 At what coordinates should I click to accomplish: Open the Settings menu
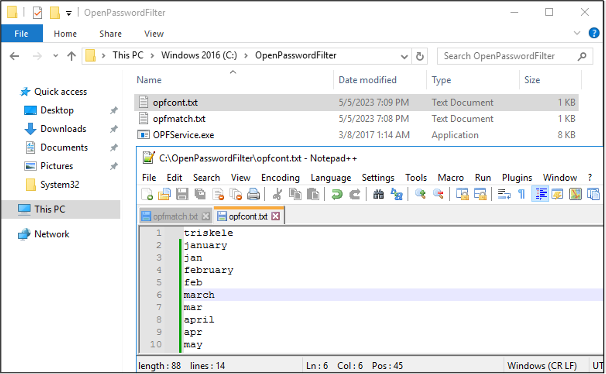(378, 178)
